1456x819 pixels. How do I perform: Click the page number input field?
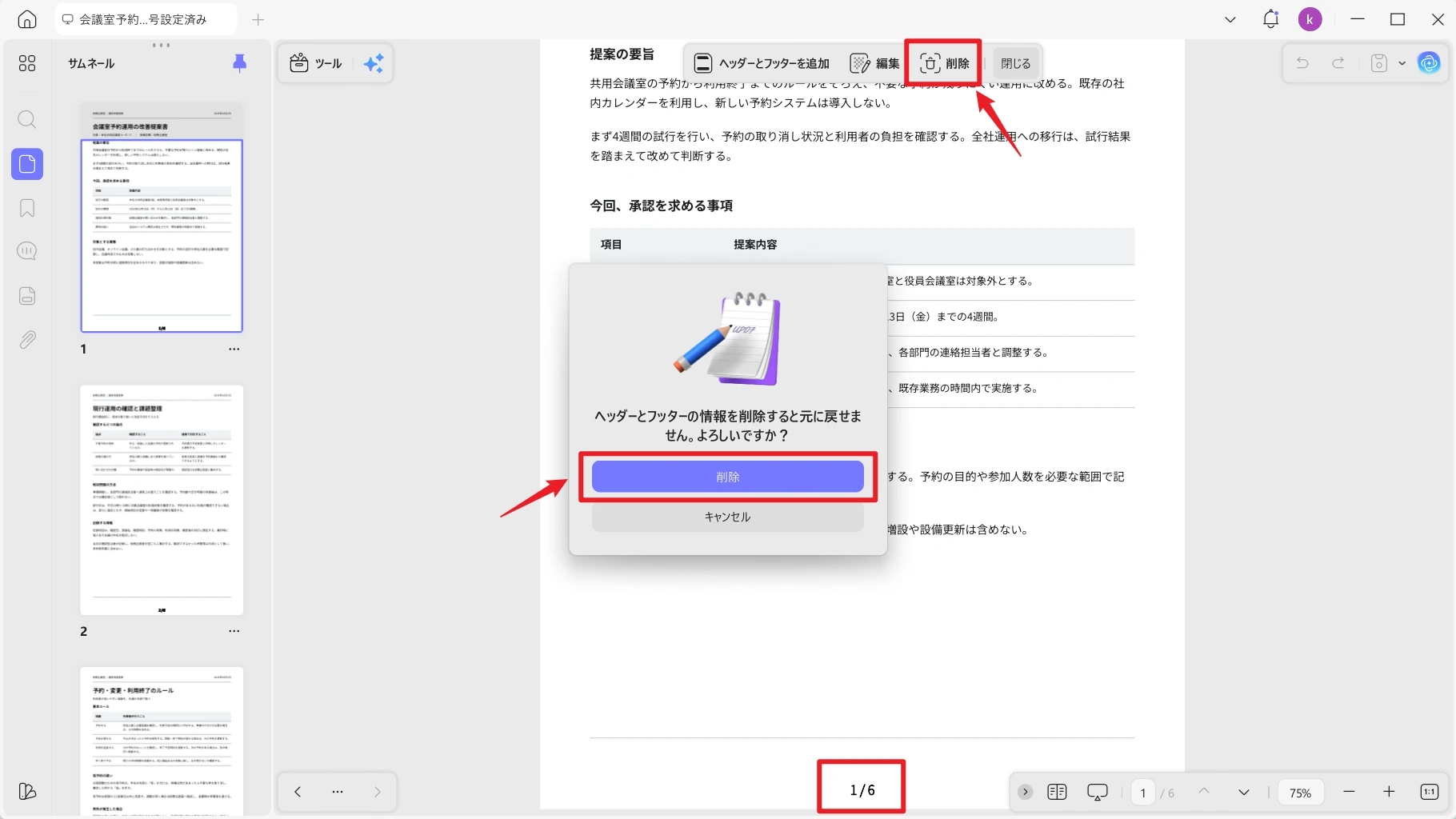click(x=1142, y=793)
